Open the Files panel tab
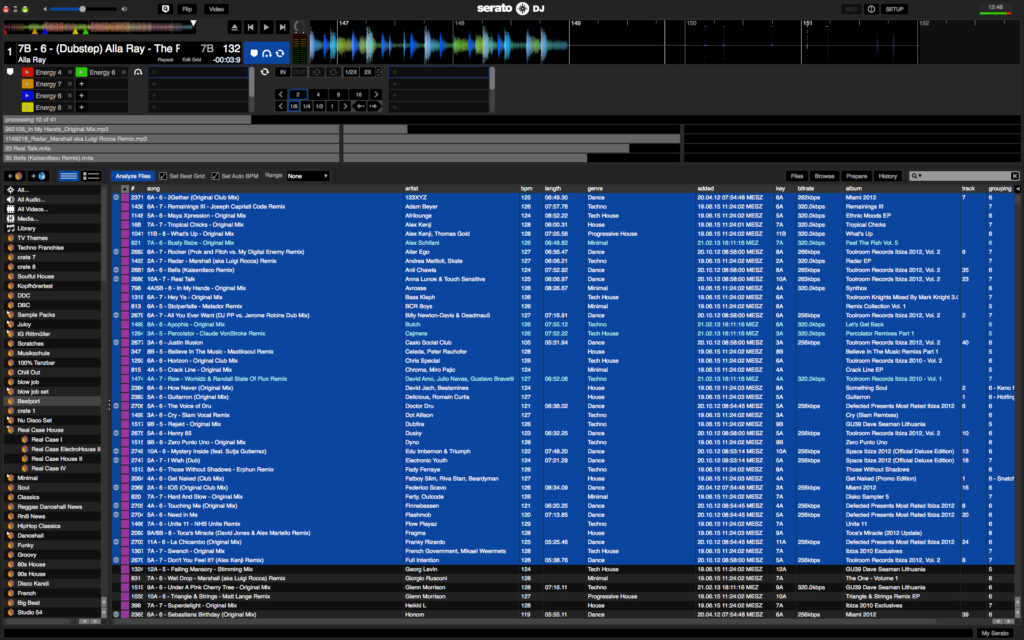 pos(797,176)
